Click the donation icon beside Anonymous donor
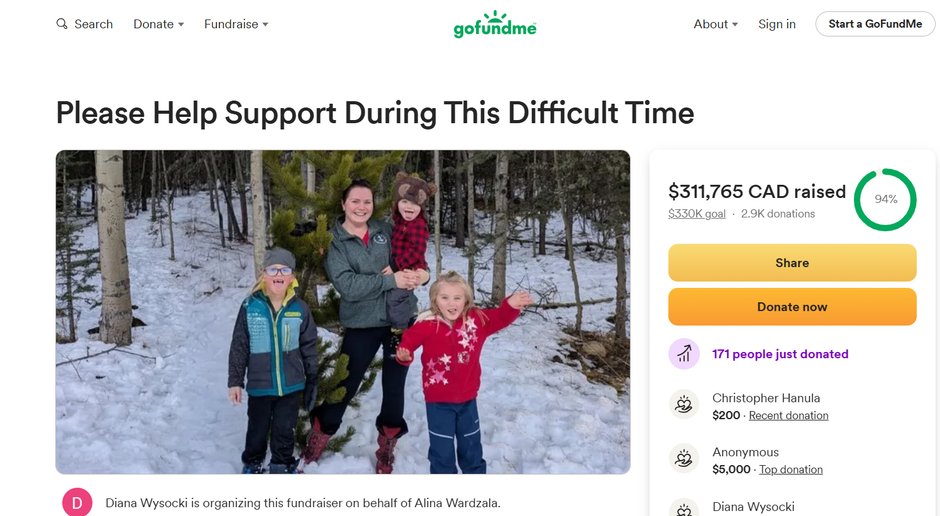Image resolution: width=940 pixels, height=516 pixels. [x=684, y=459]
